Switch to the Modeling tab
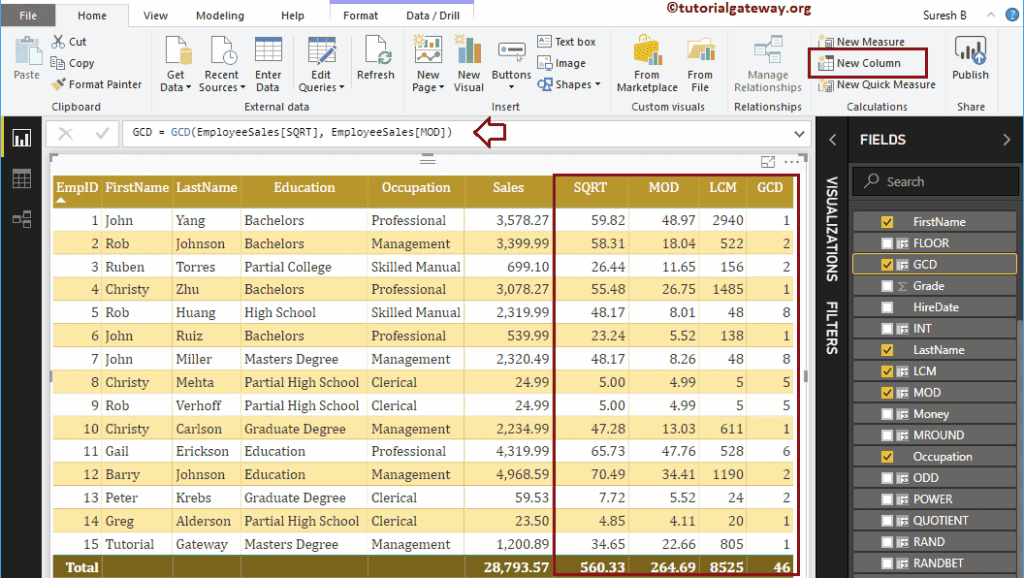This screenshot has width=1024, height=578. tap(219, 15)
